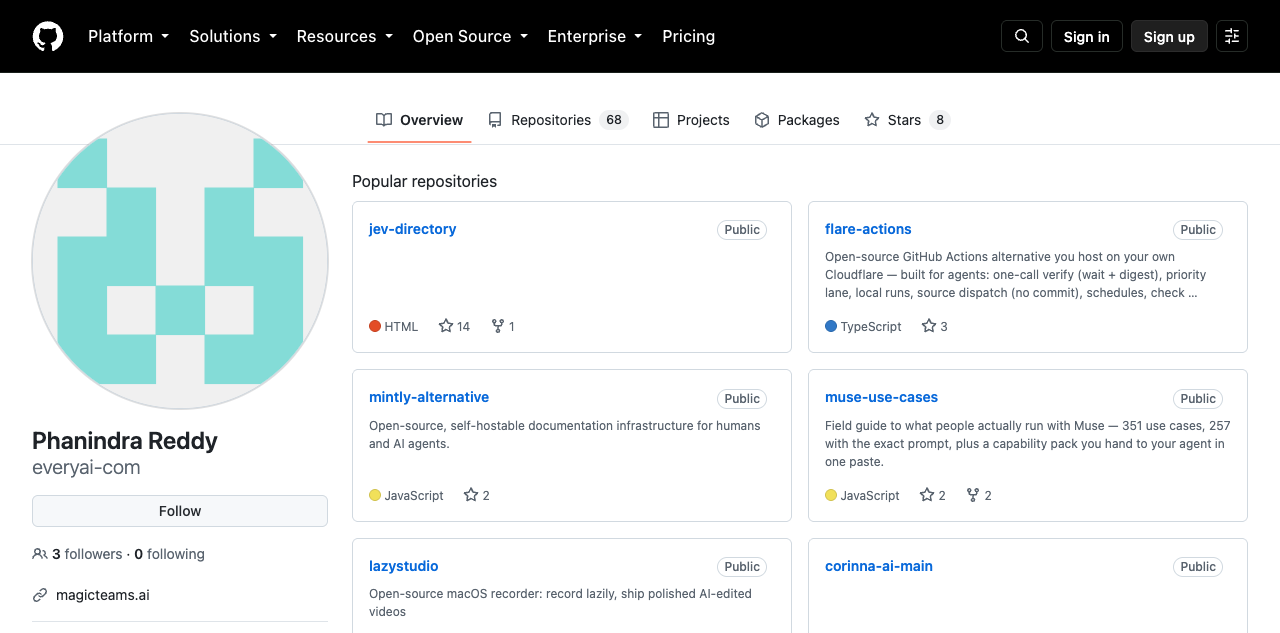Image resolution: width=1280 pixels, height=633 pixels.
Task: Click the star icon of jev-directory
Action: coord(446,326)
